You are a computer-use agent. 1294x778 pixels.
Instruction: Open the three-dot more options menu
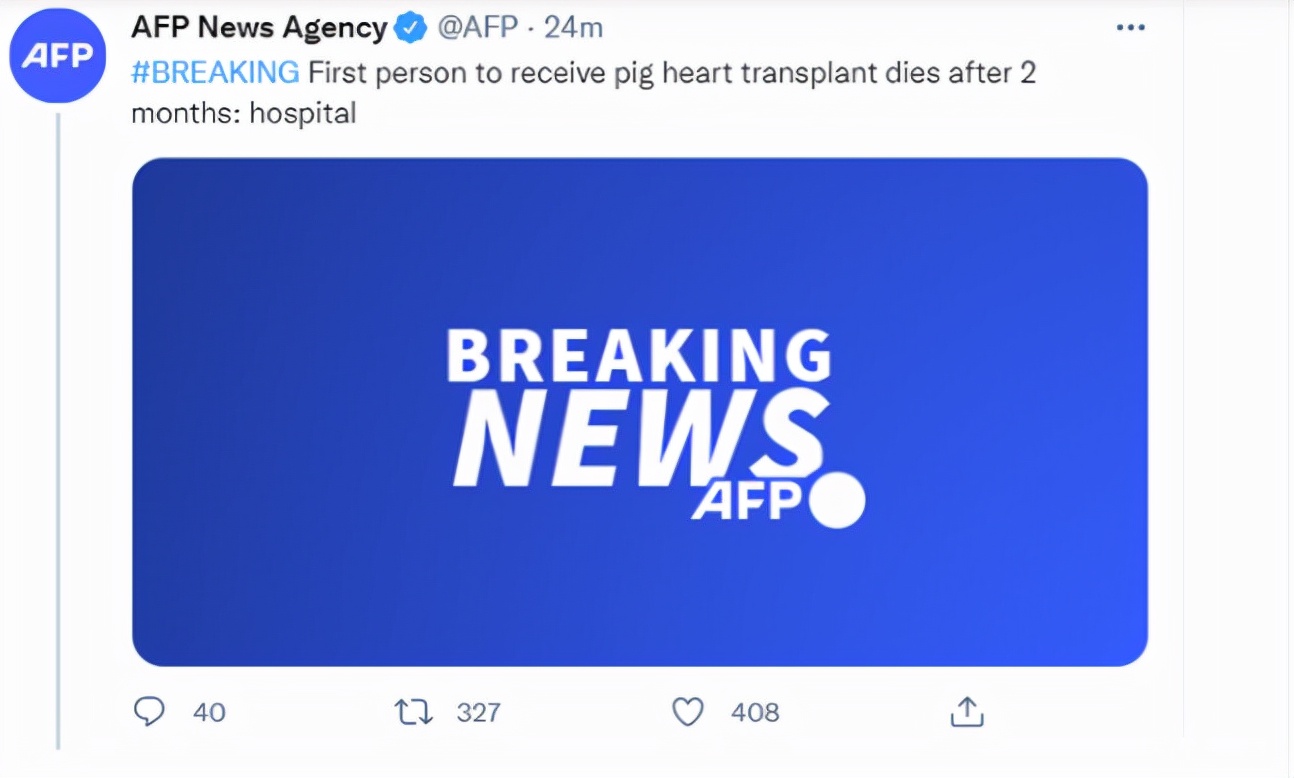(x=1131, y=27)
